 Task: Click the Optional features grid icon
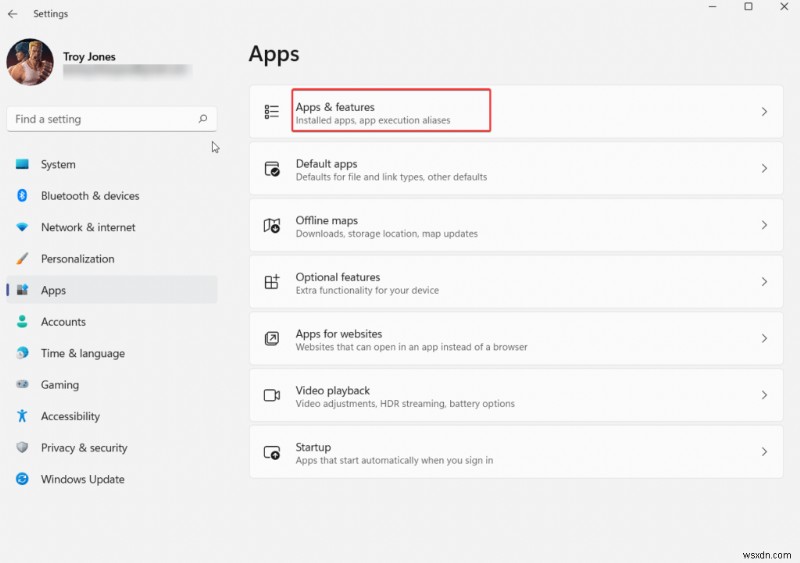(271, 281)
